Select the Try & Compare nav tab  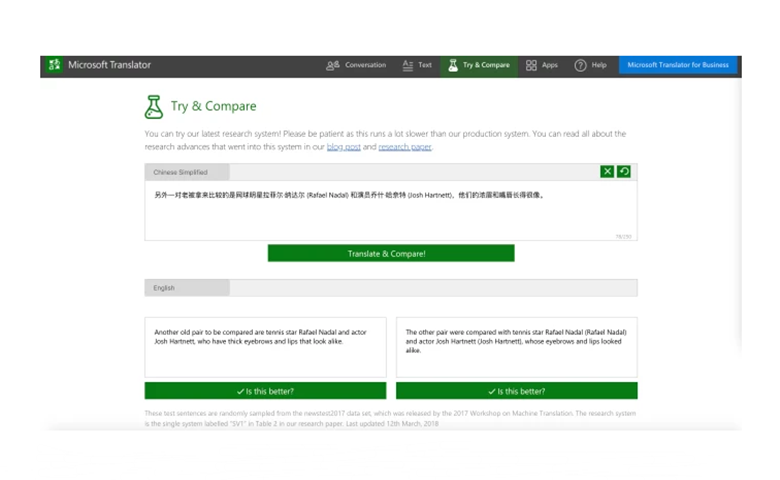click(x=479, y=65)
